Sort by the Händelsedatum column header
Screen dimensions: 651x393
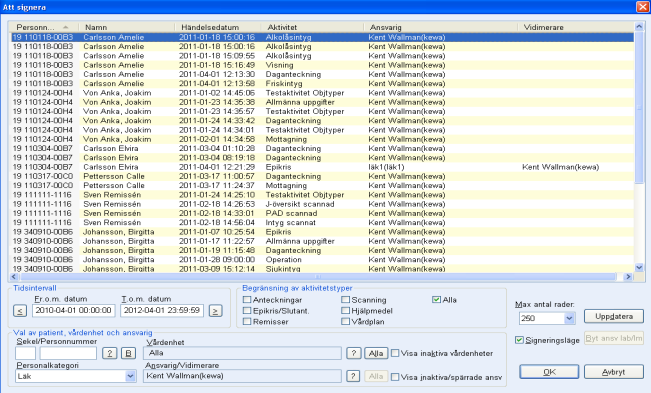pyautogui.click(x=218, y=27)
